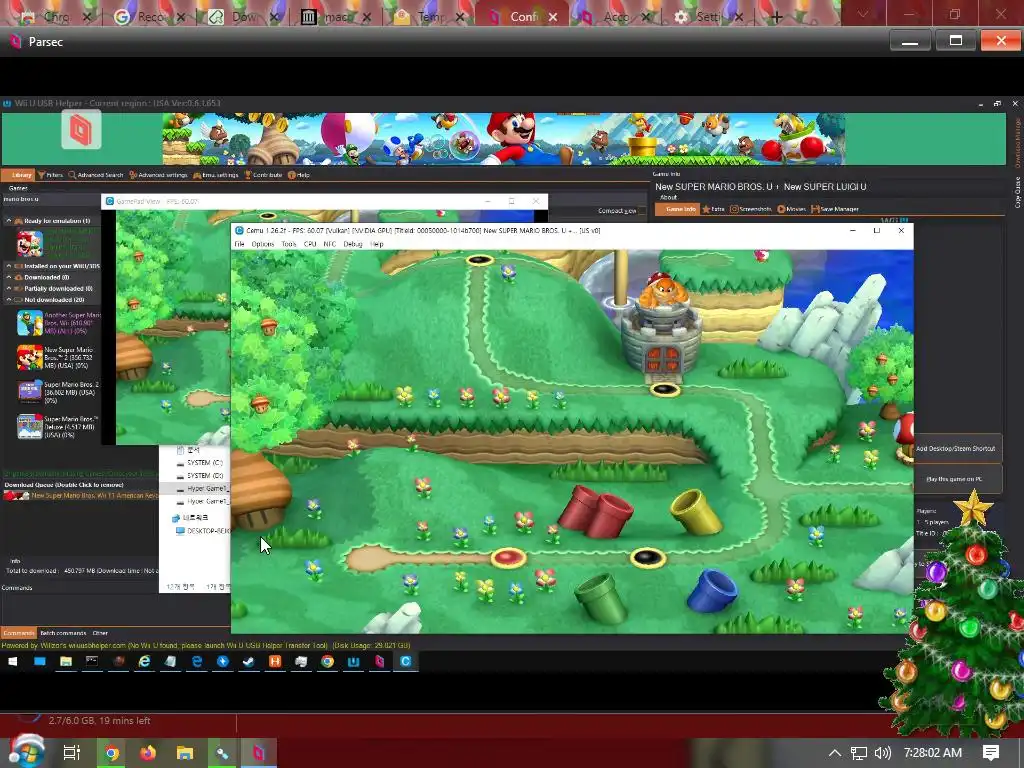Select 'SYSTEM (D:)' drive in explorer tree
This screenshot has width=1024, height=768.
pos(200,475)
